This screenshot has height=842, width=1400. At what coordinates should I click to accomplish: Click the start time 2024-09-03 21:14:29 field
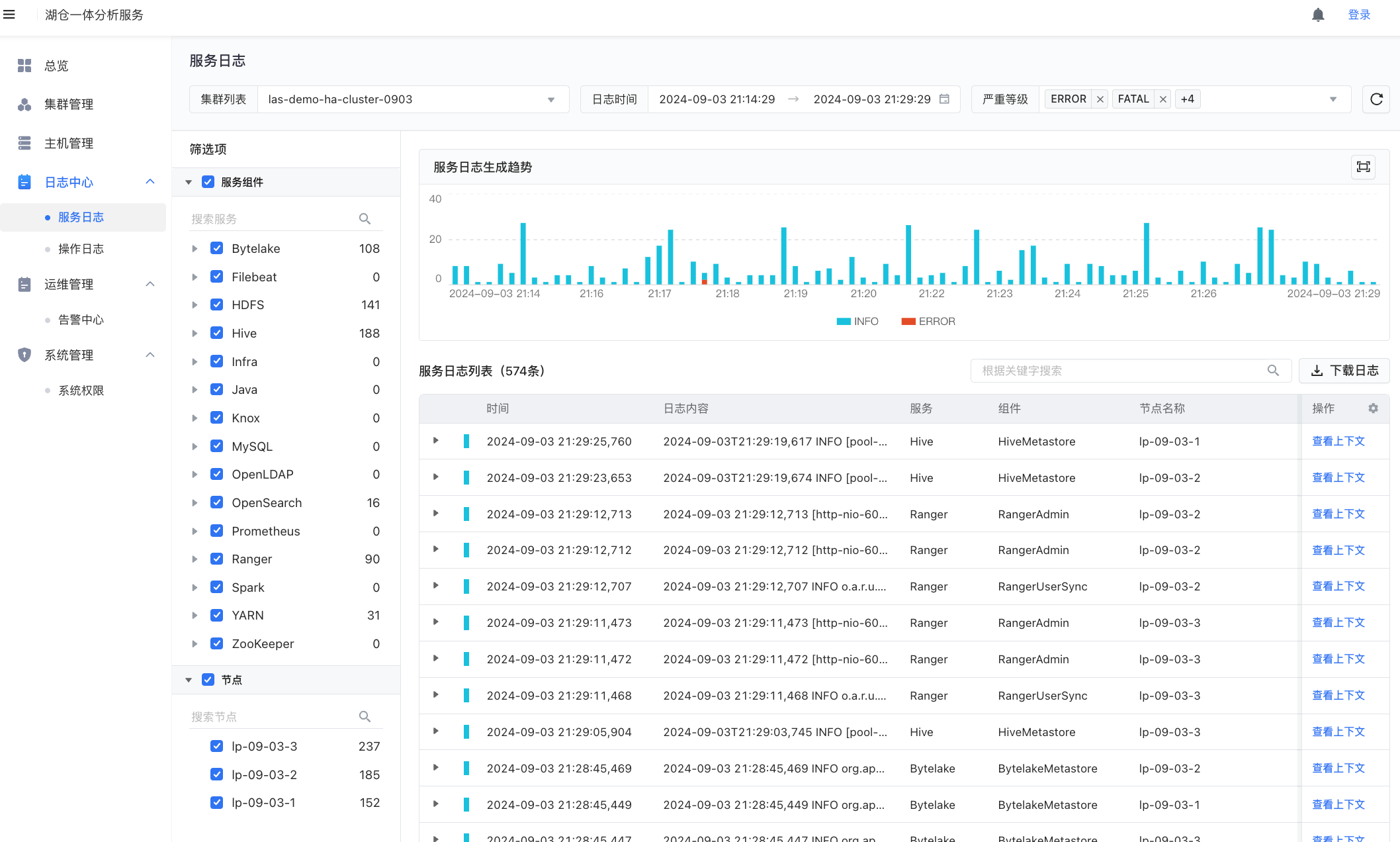tap(717, 99)
